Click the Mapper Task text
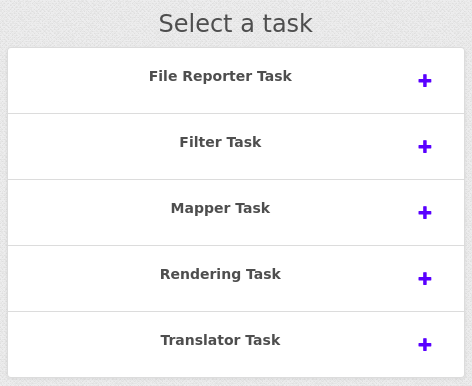 [220, 208]
